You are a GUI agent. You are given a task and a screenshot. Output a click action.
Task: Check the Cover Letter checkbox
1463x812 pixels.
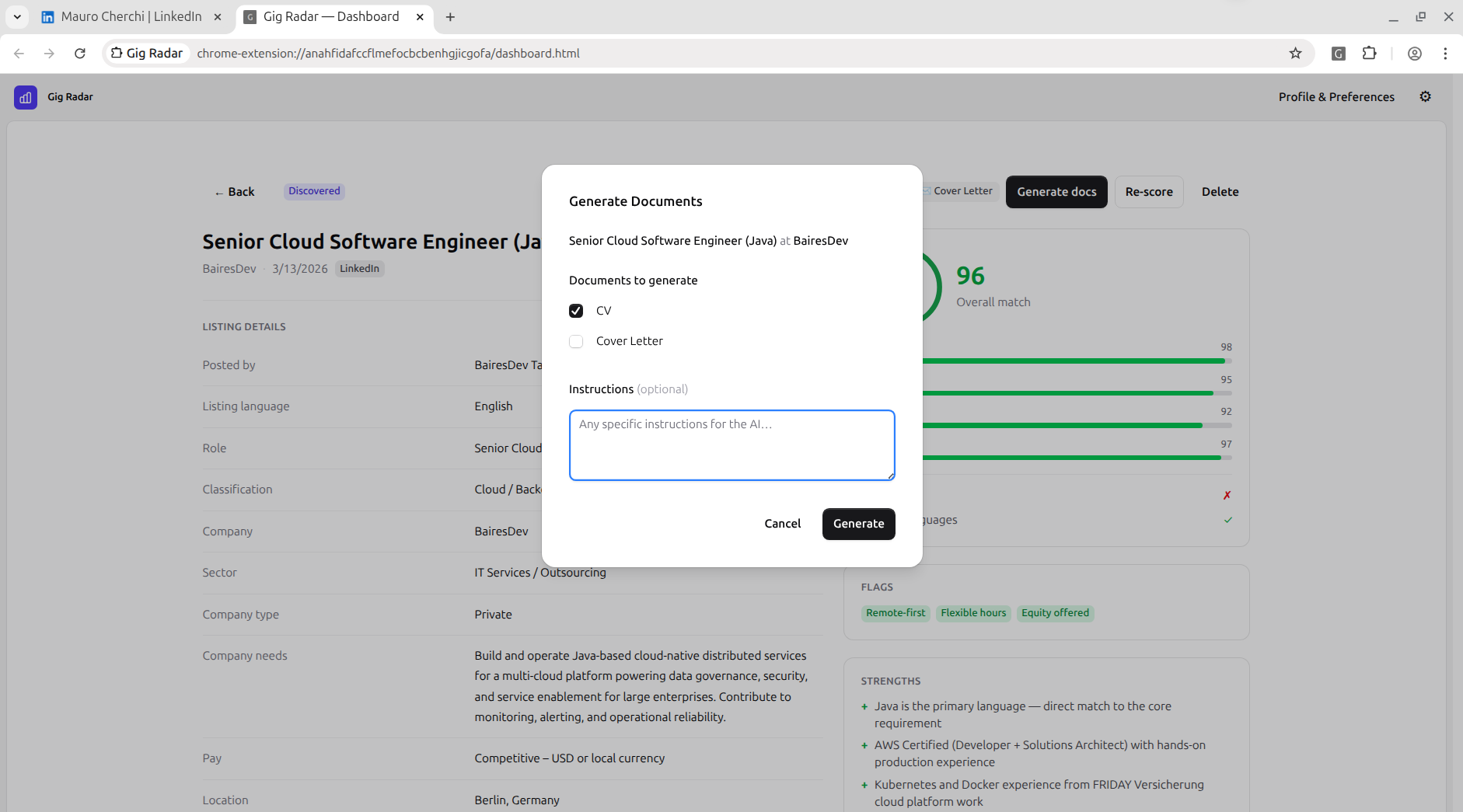(576, 341)
